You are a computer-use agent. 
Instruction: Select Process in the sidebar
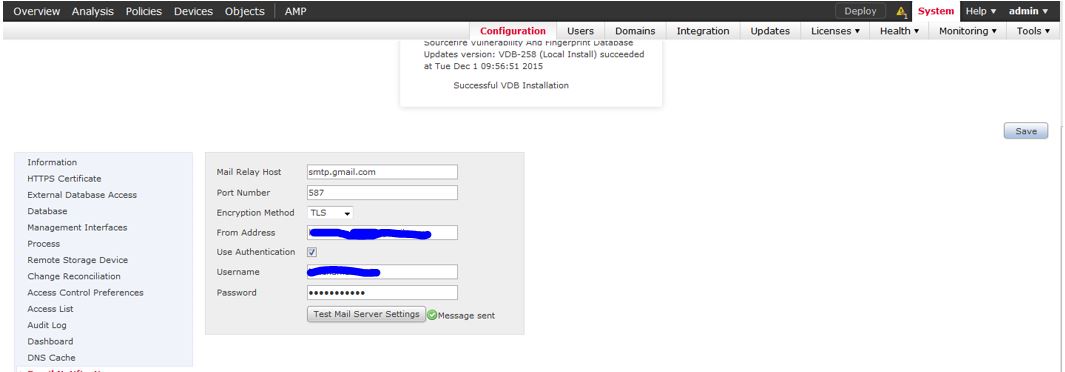click(43, 244)
